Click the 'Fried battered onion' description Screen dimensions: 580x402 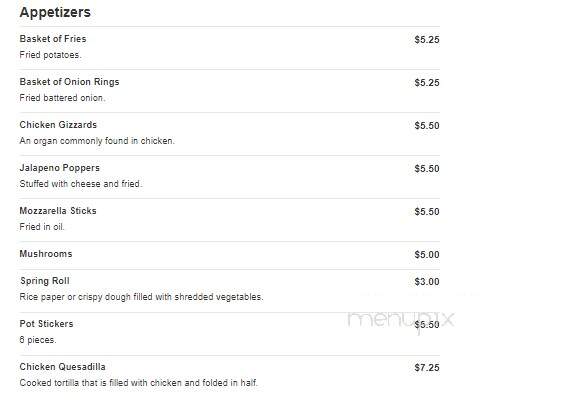click(x=63, y=98)
